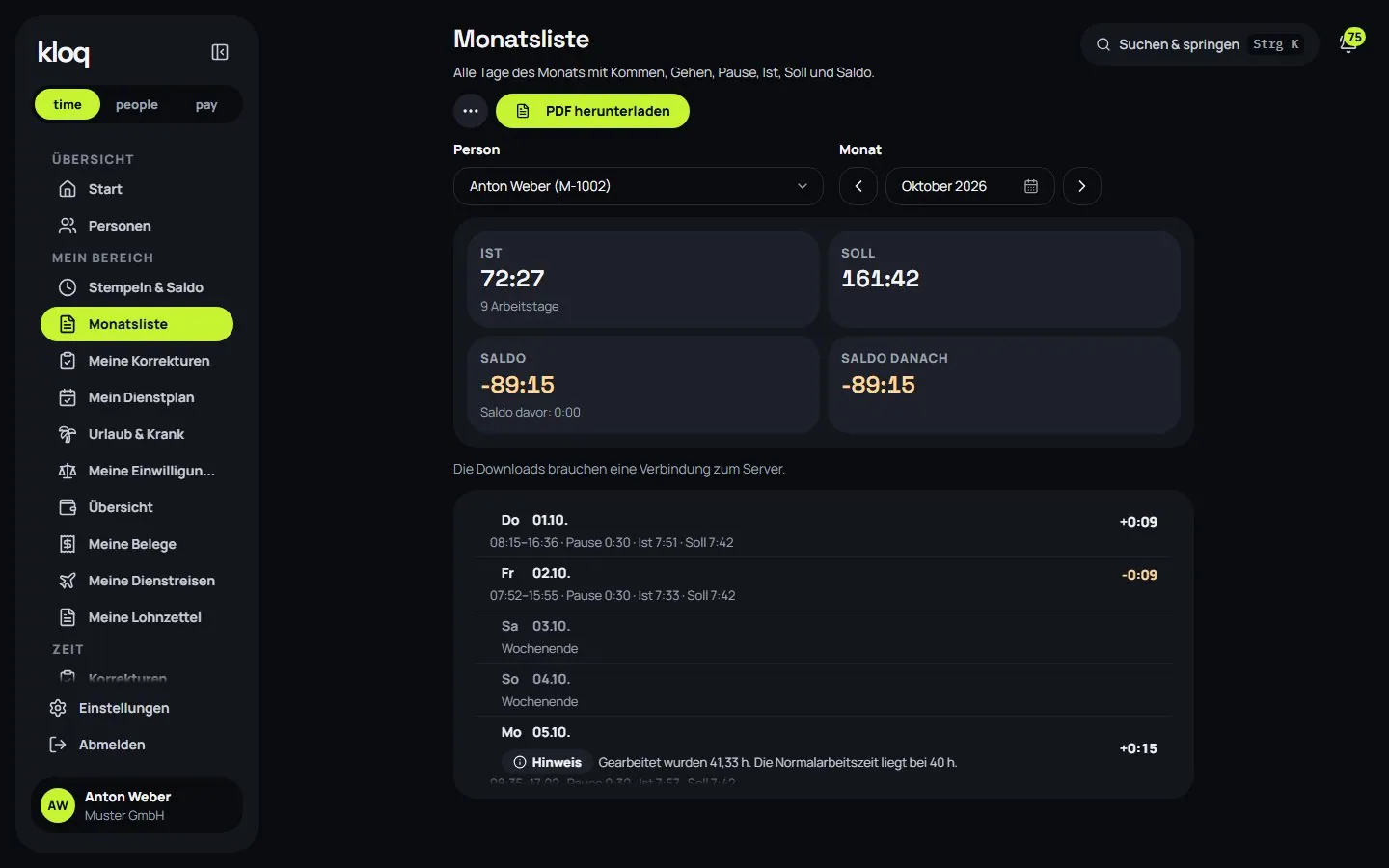Open the calendar icon in the Monat field
This screenshot has width=1389, height=868.
1031,186
